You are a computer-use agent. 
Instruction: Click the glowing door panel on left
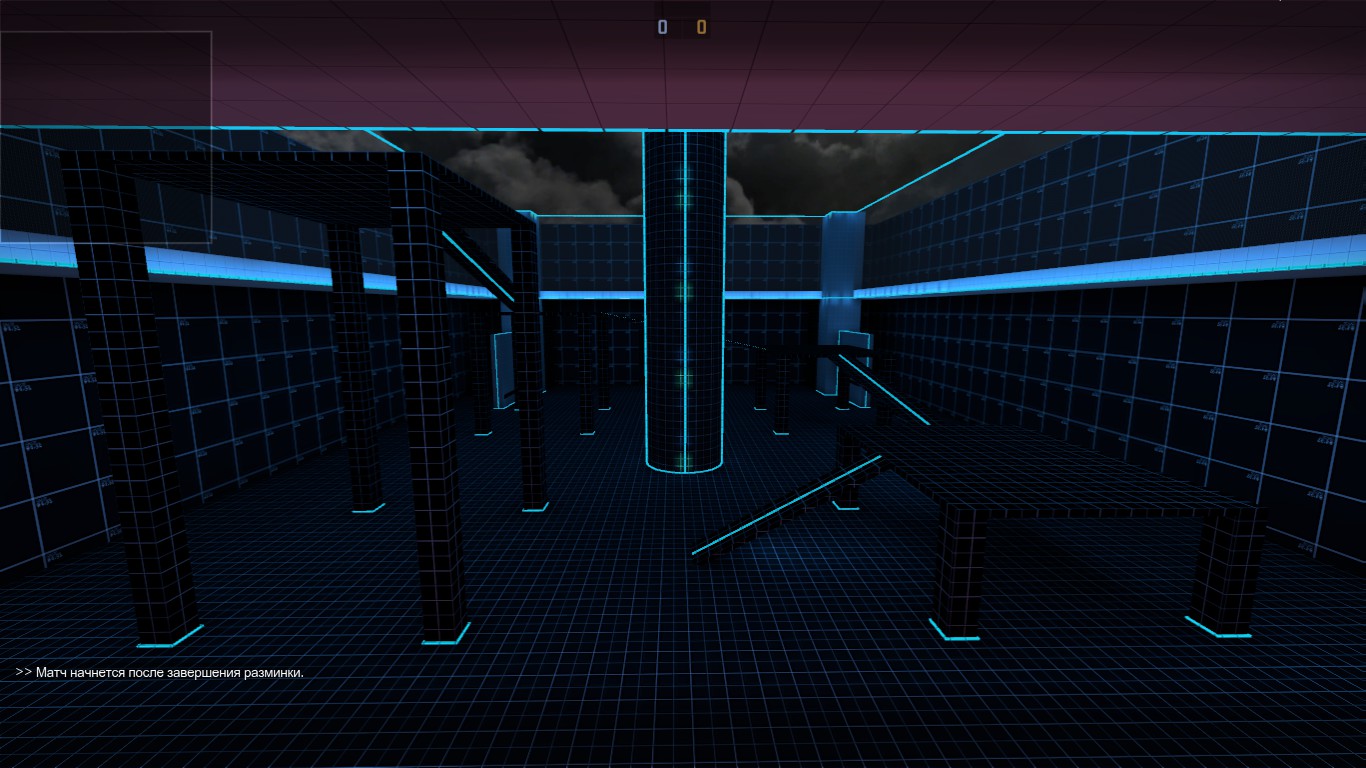tap(502, 370)
